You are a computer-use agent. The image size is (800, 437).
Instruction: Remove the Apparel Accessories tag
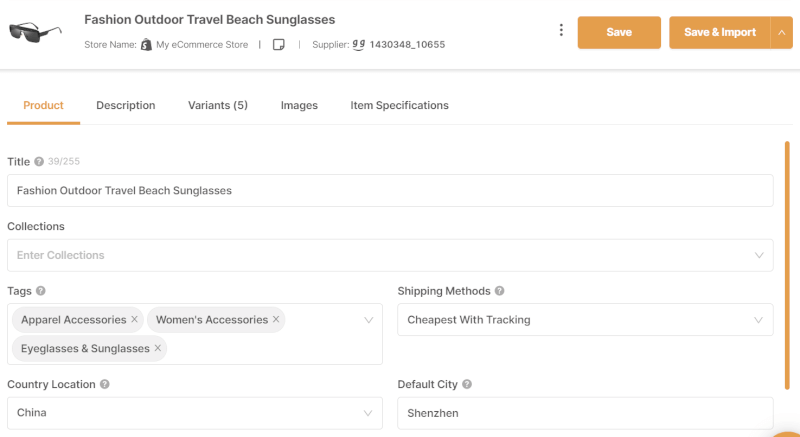[134, 319]
